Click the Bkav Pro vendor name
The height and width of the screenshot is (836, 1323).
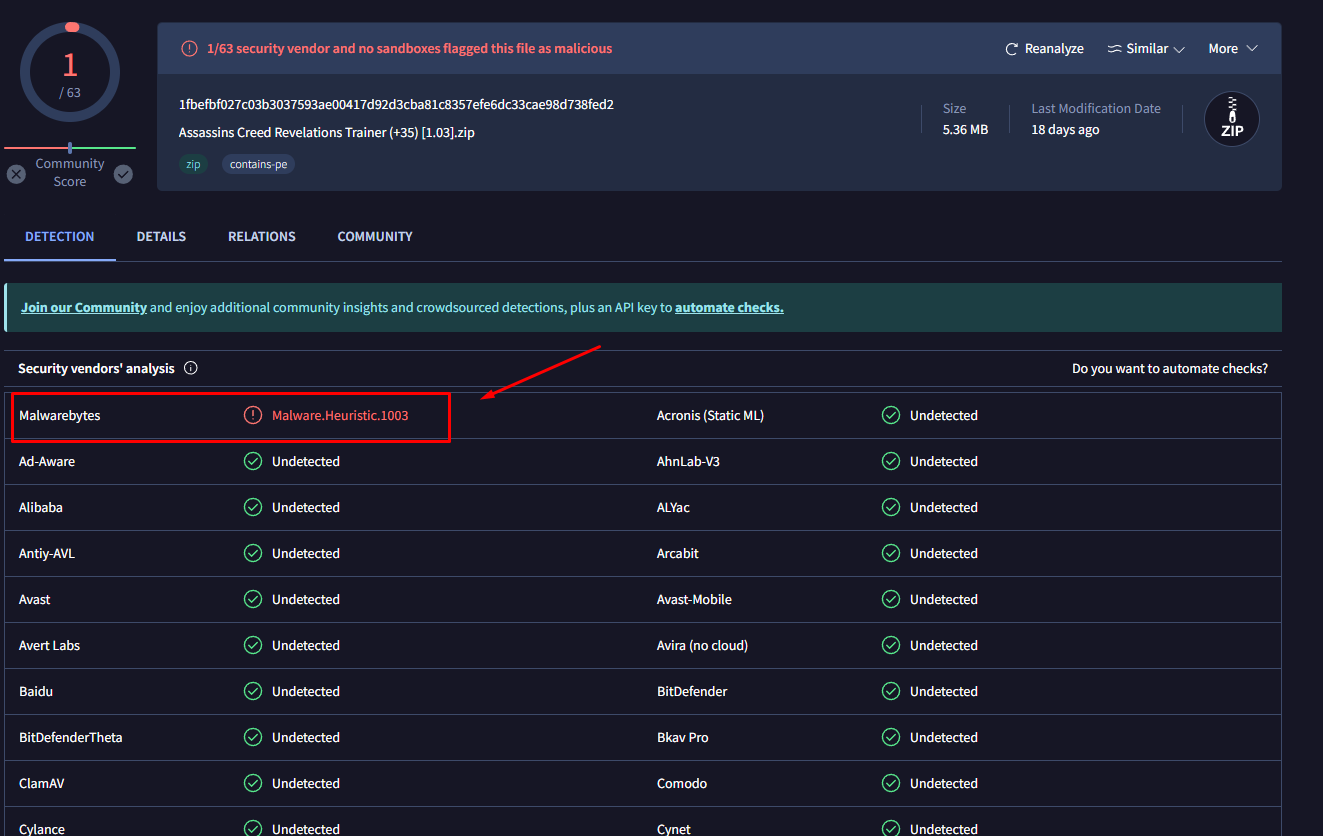tap(683, 737)
